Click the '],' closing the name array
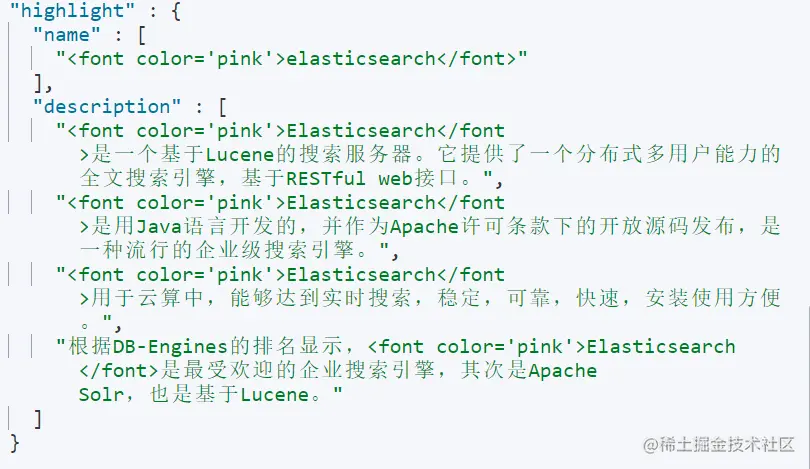Viewport: 810px width, 469px height. click(x=43, y=83)
